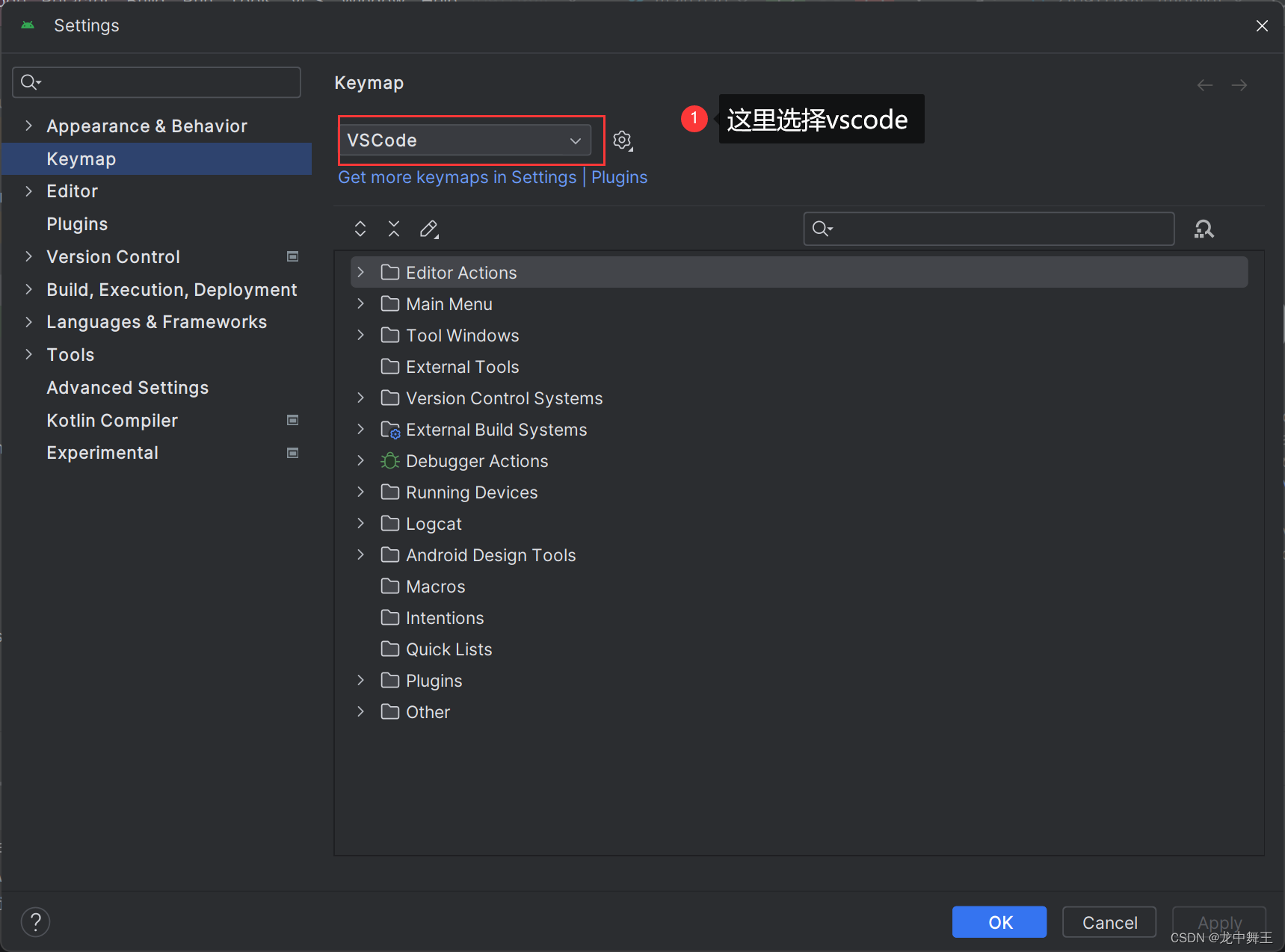The height and width of the screenshot is (952, 1285).
Task: Click the Kotlin Compiler project-level marker icon
Action: tap(293, 420)
